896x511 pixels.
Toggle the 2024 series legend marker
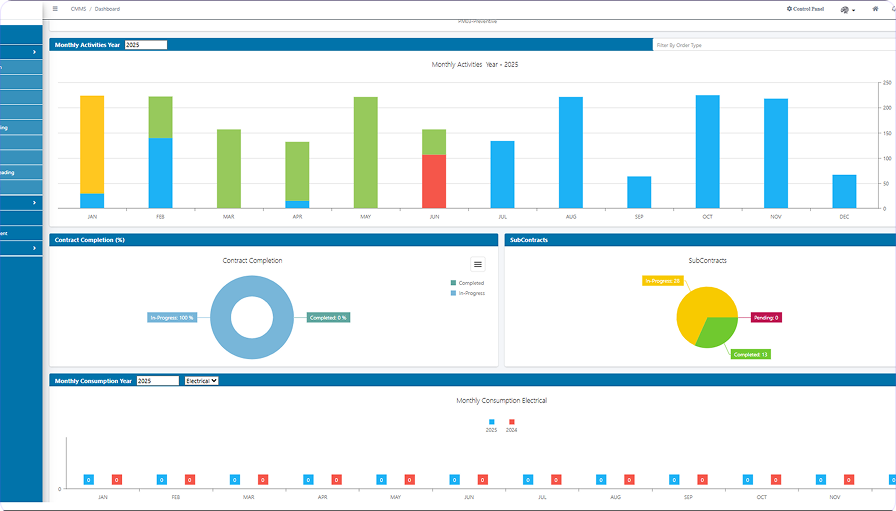coord(511,422)
